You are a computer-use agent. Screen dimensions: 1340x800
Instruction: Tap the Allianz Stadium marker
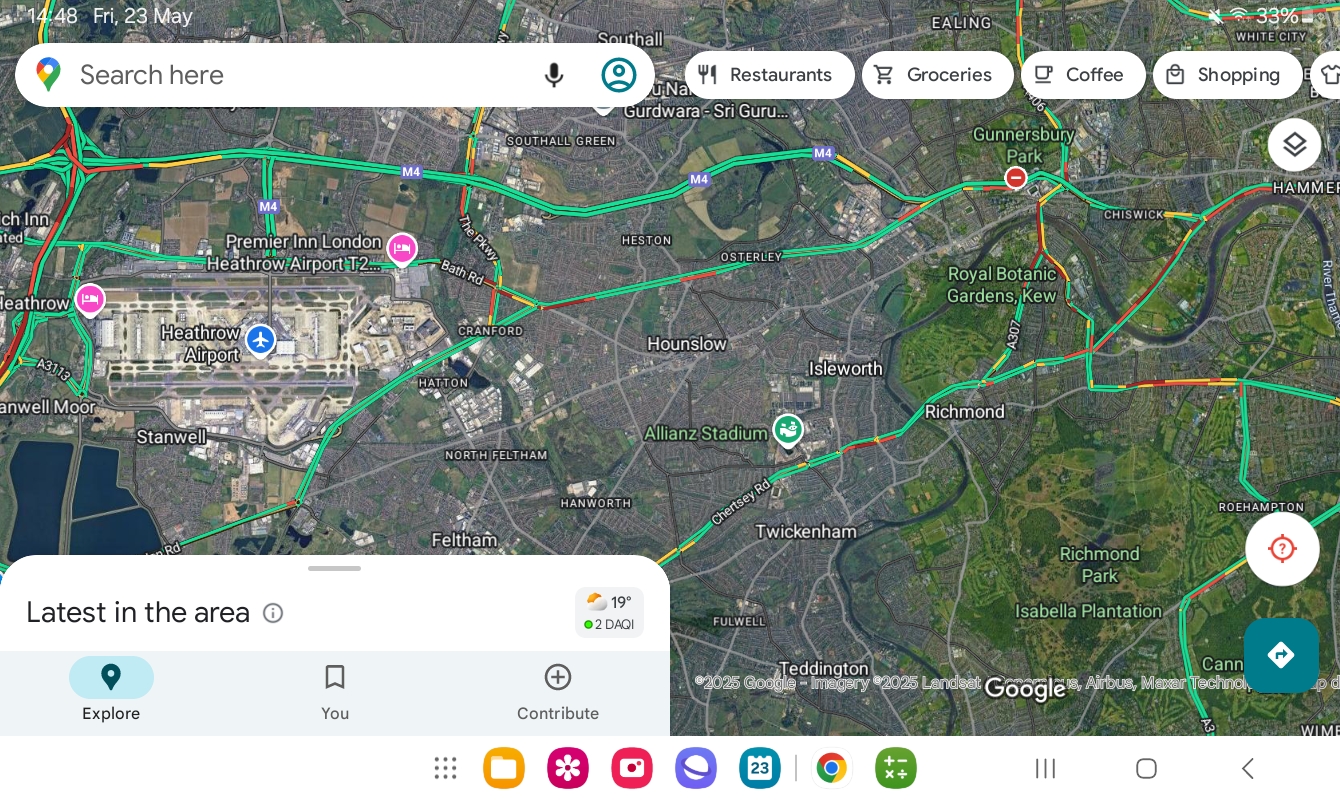788,431
